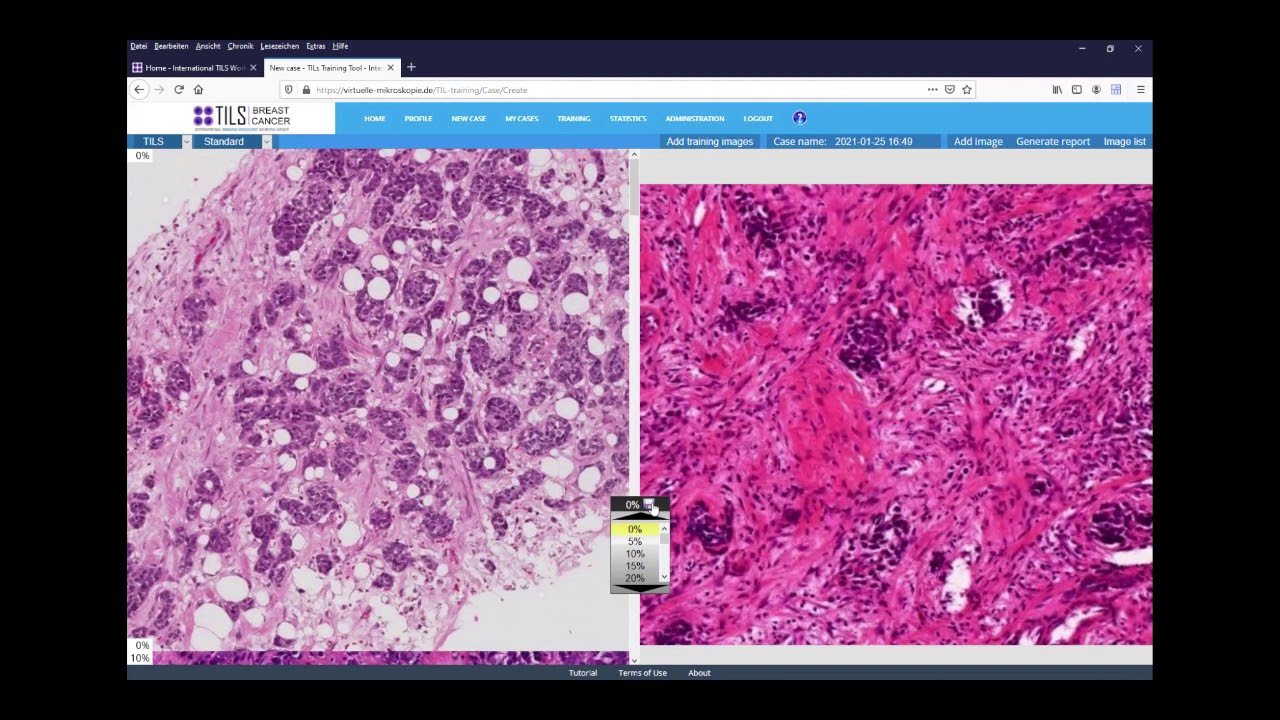Click the Terms of Use link

point(642,673)
